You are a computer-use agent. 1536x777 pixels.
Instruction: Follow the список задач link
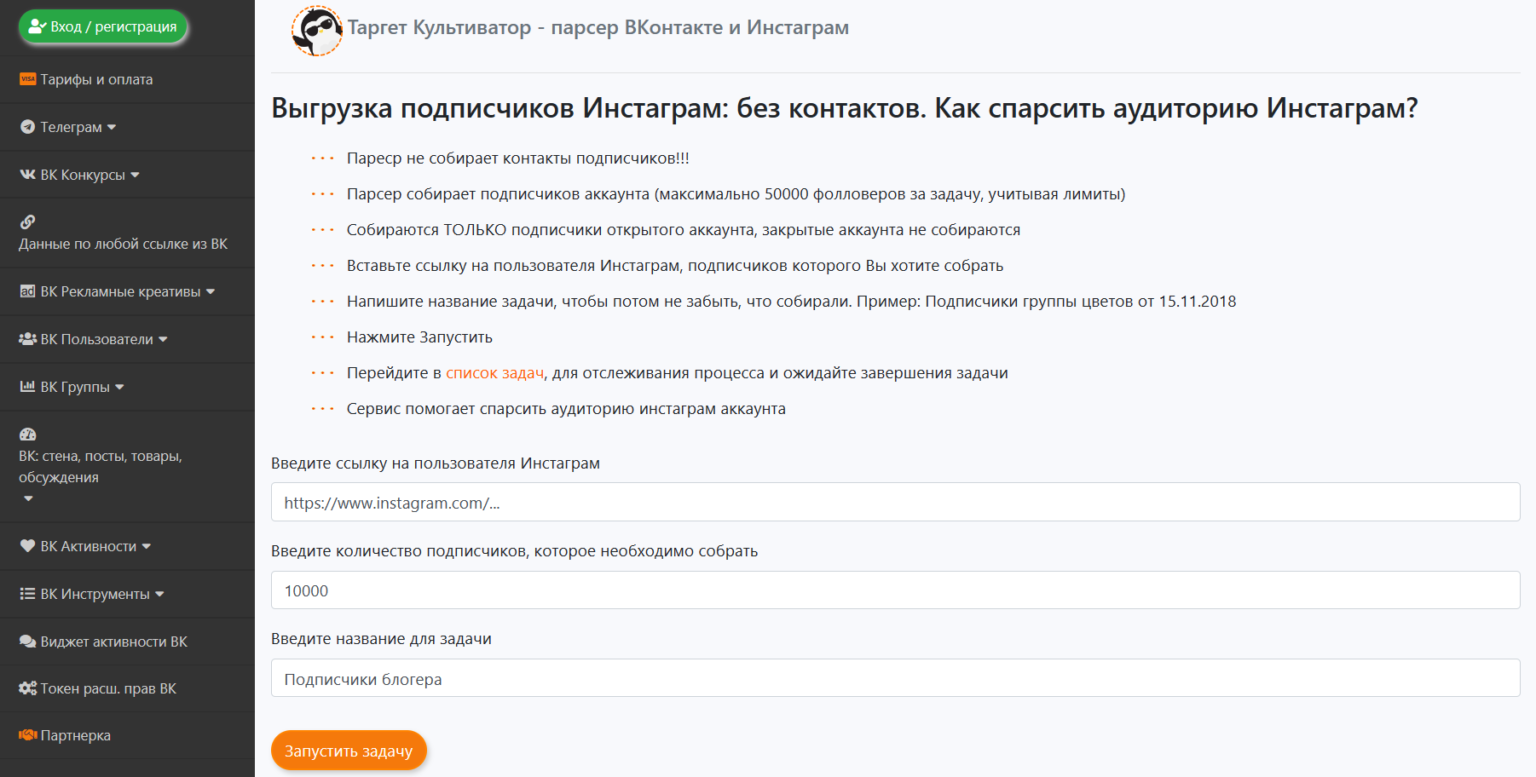tap(495, 373)
